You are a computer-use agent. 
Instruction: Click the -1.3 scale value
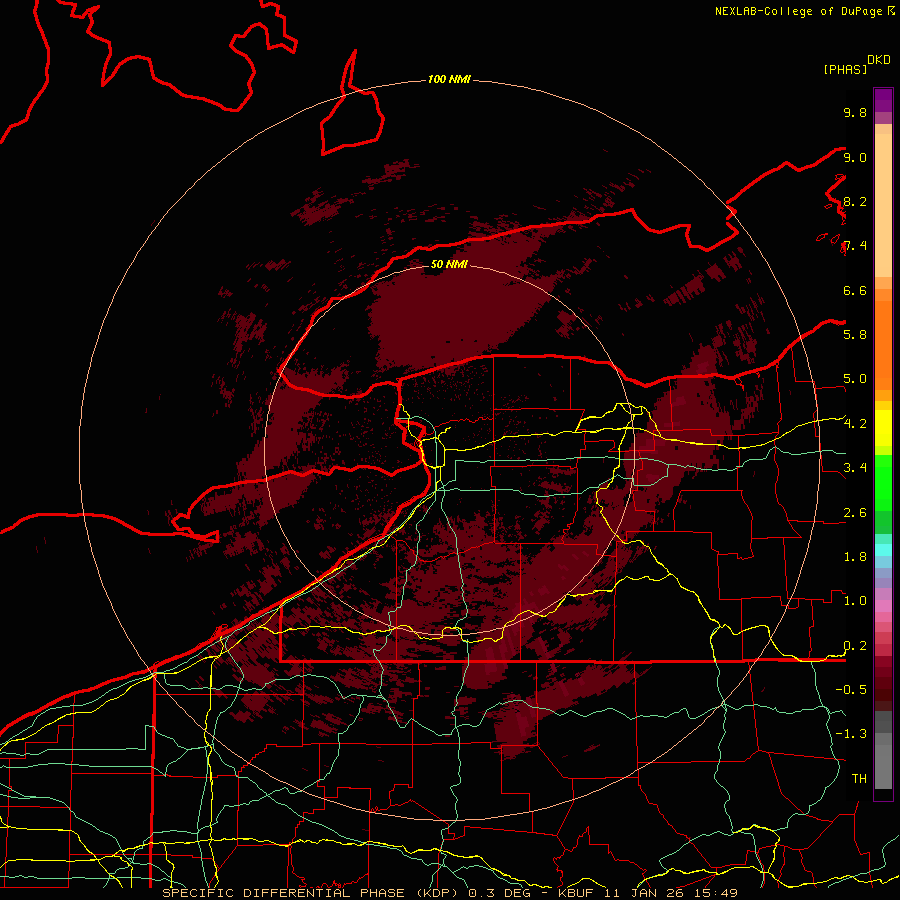851,734
